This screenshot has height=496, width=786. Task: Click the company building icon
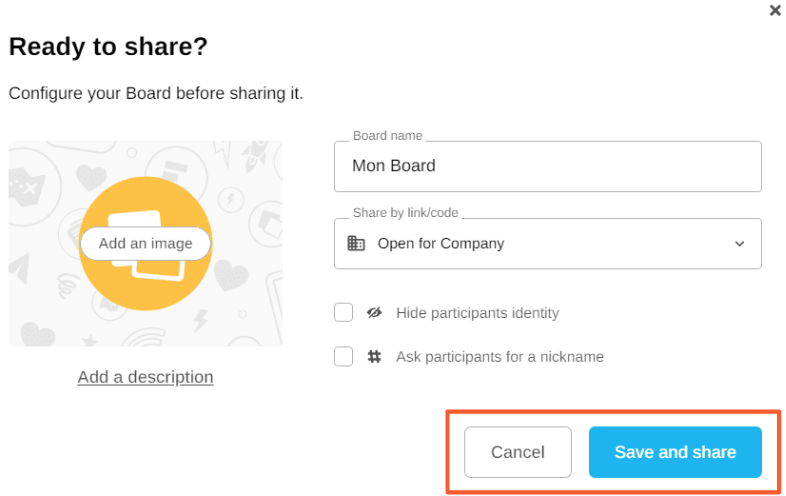pyautogui.click(x=356, y=243)
